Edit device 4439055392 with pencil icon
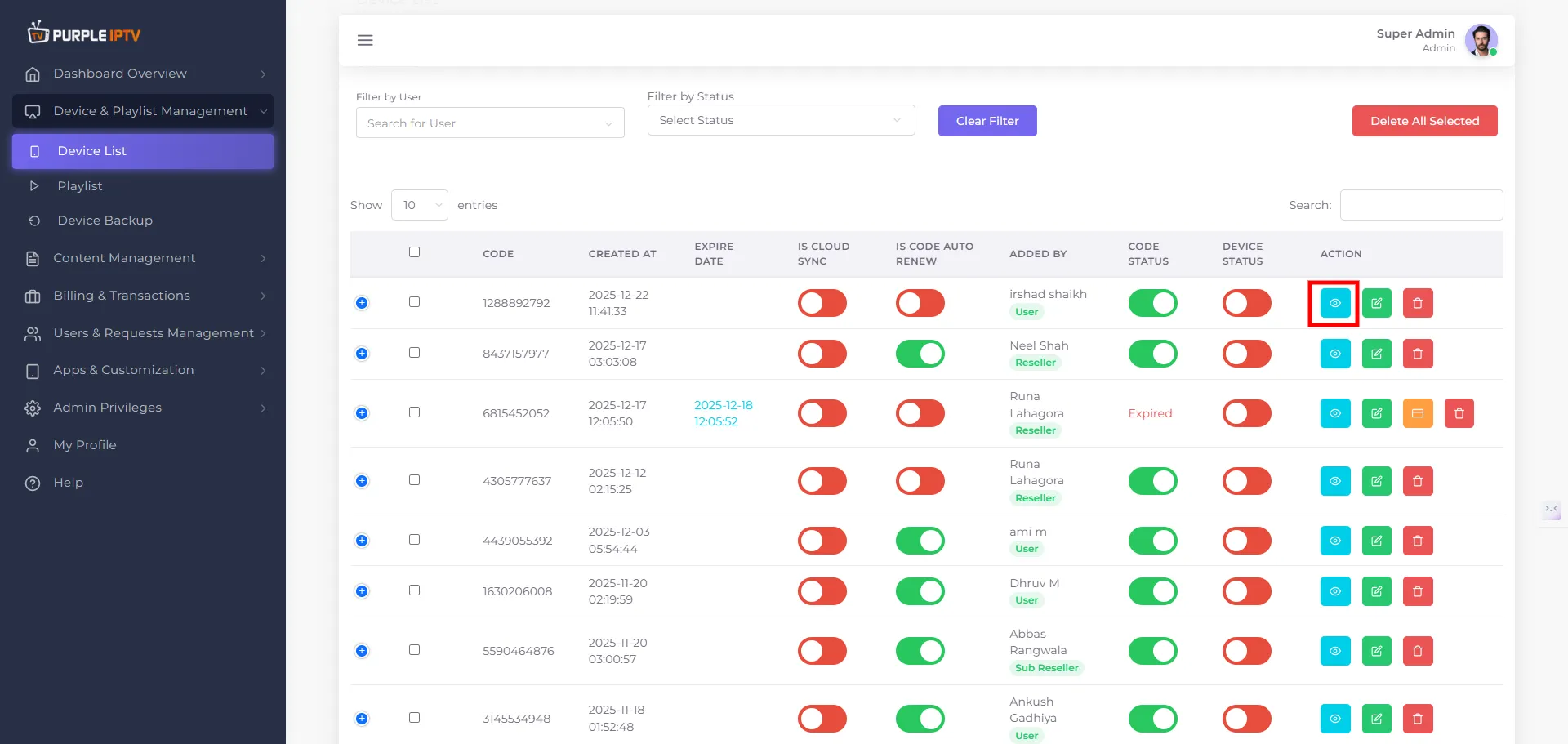This screenshot has height=744, width=1568. [1377, 541]
